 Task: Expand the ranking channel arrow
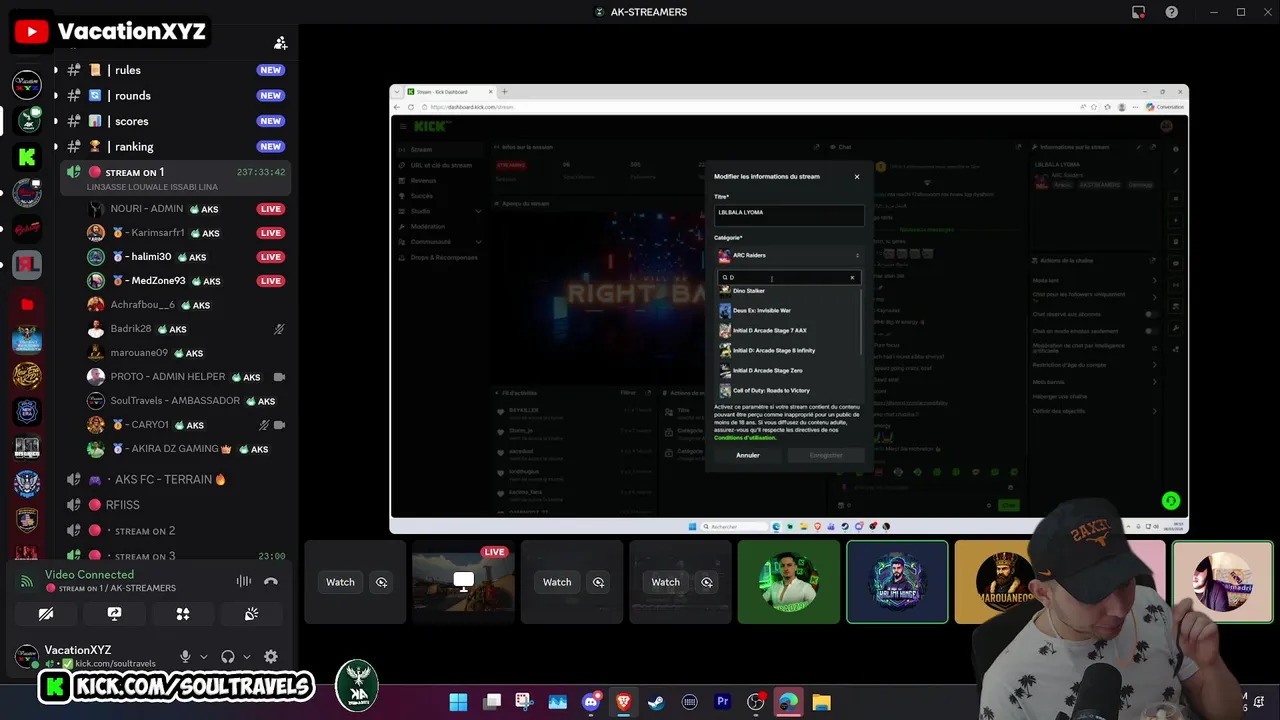point(55,147)
